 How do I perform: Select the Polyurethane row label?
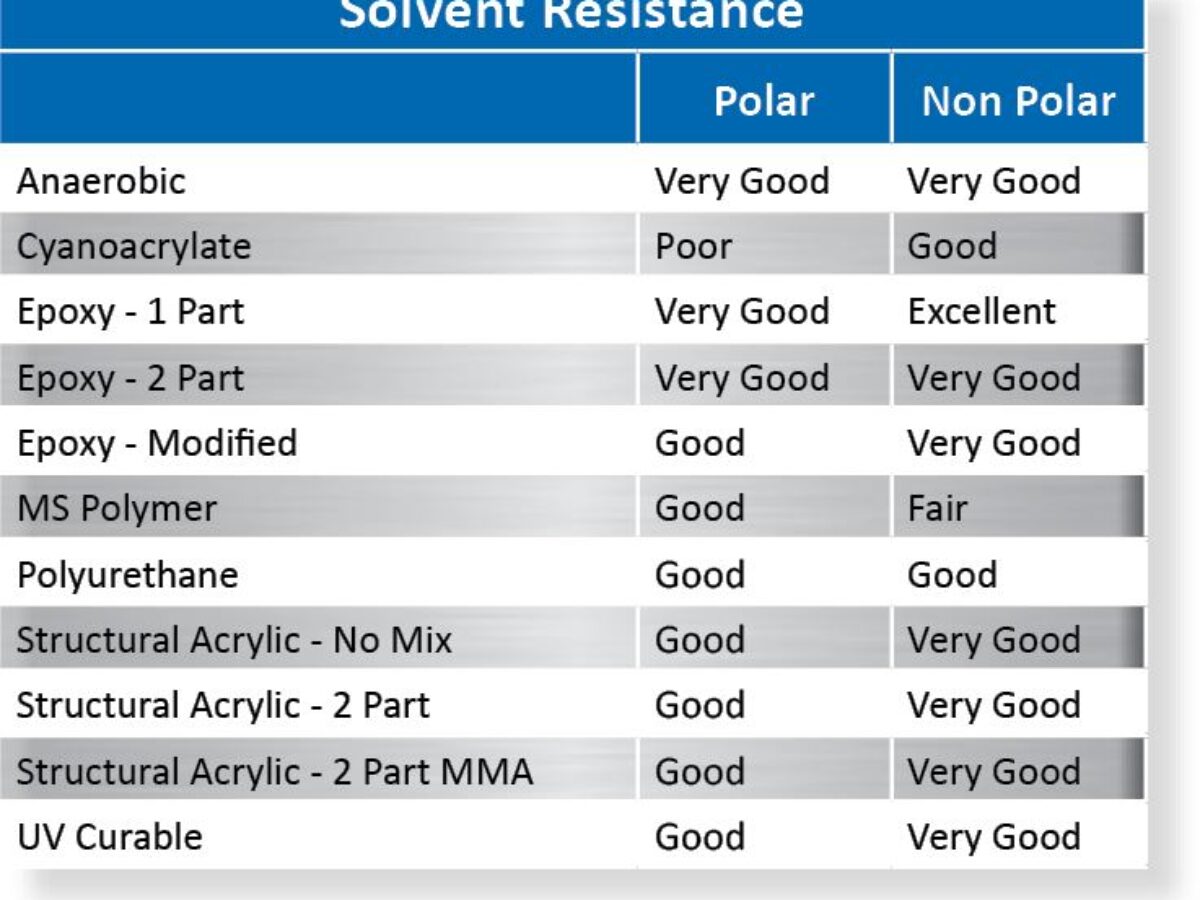127,575
